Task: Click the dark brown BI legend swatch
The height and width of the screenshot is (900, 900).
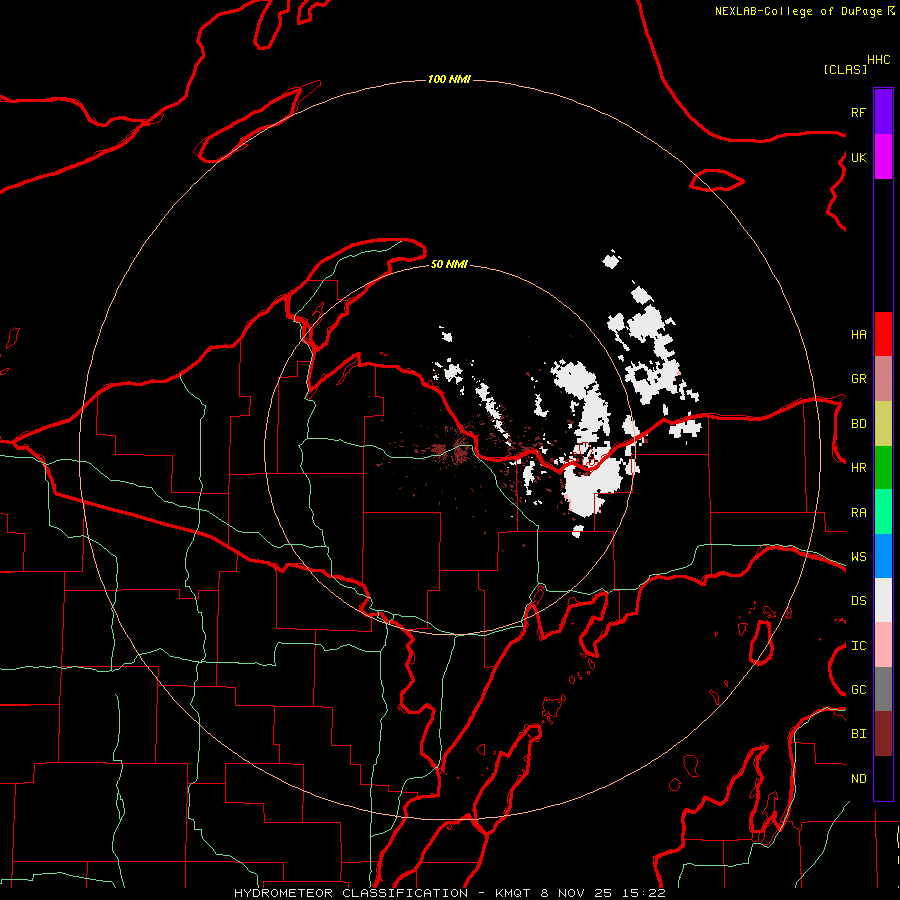Action: click(883, 734)
